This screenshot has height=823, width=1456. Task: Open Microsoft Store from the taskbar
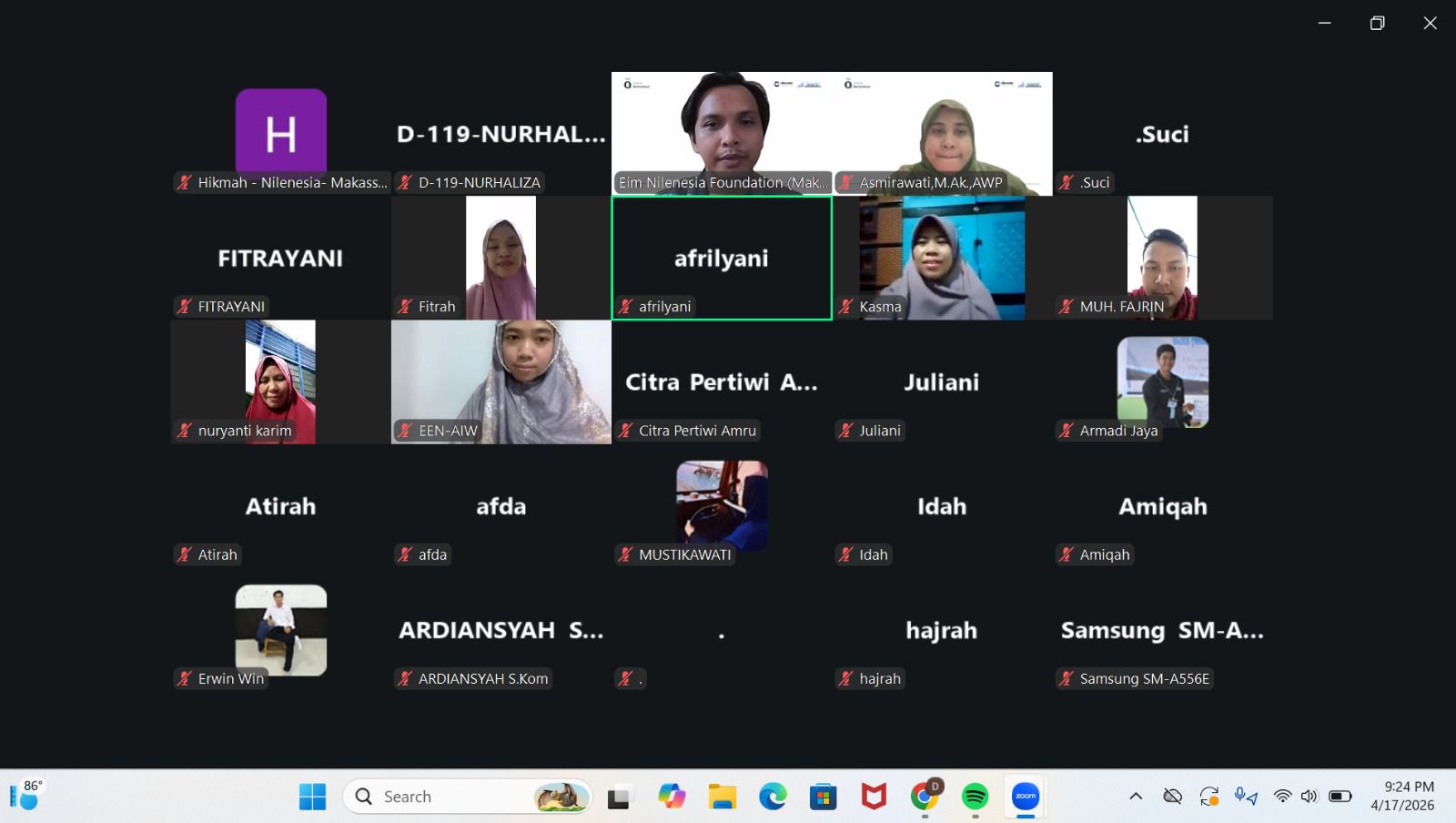point(823,797)
